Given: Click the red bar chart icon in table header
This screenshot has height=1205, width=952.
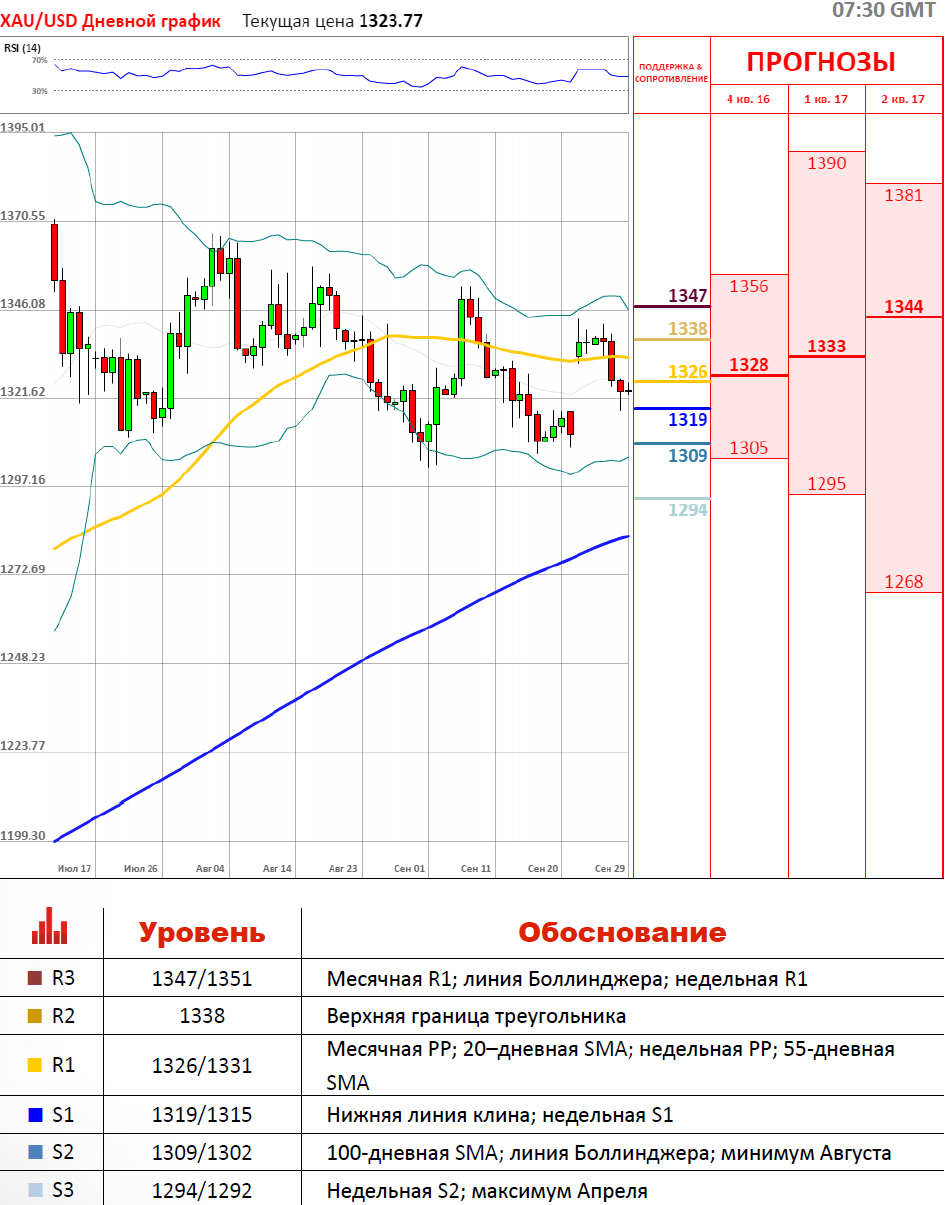Looking at the screenshot, I should [49, 926].
